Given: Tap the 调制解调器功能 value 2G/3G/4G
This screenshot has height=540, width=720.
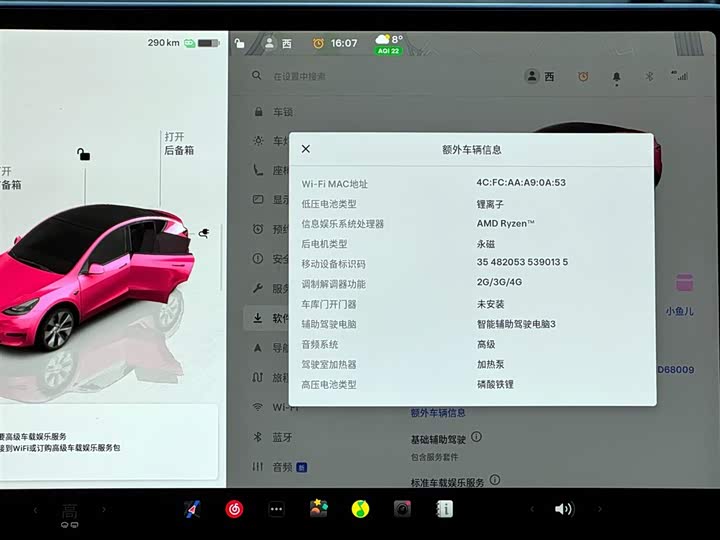Looking at the screenshot, I should [499, 282].
